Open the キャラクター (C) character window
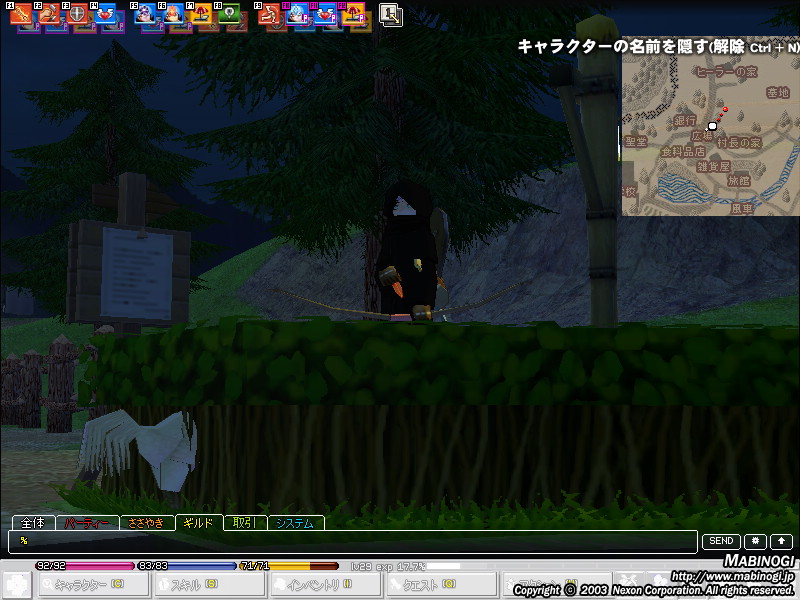Image resolution: width=800 pixels, height=600 pixels. click(92, 585)
